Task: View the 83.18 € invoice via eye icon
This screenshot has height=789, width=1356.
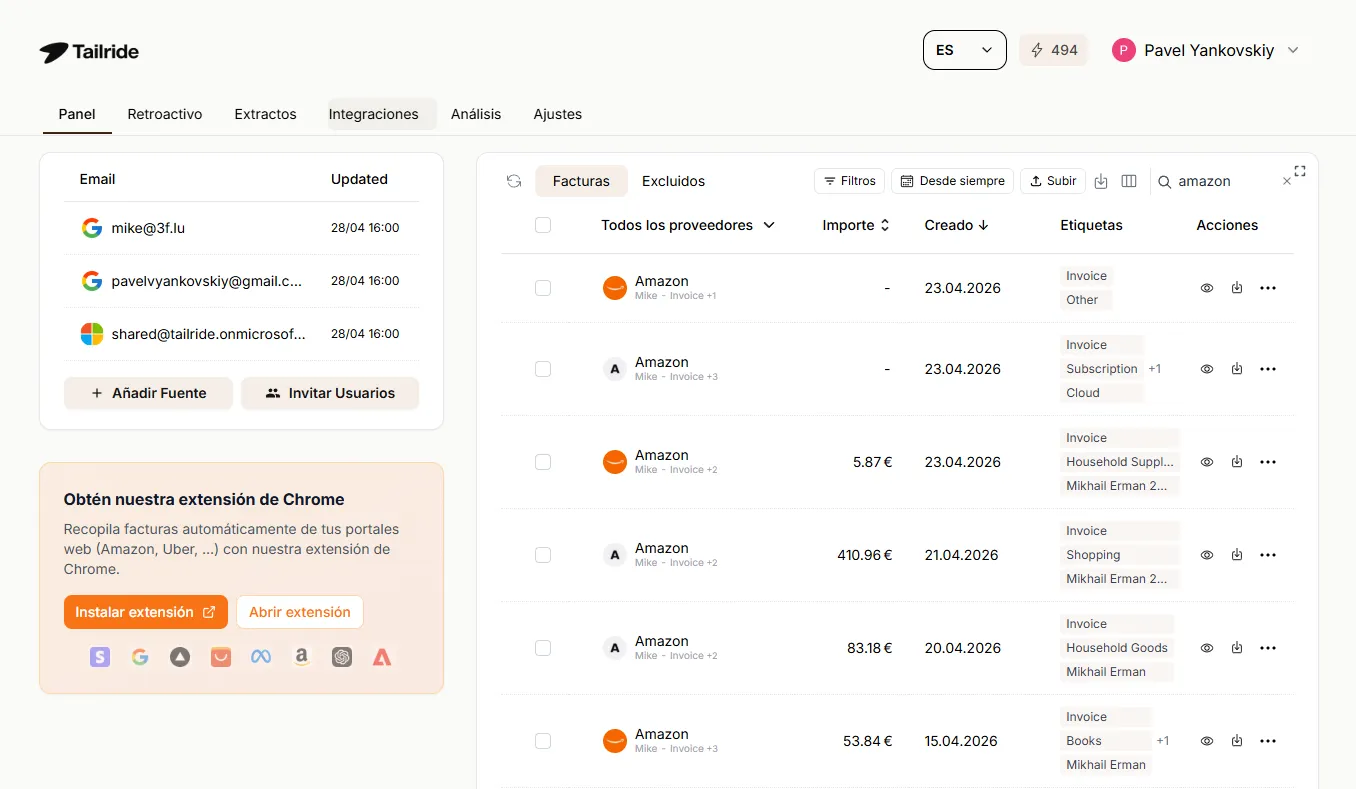Action: coord(1207,648)
